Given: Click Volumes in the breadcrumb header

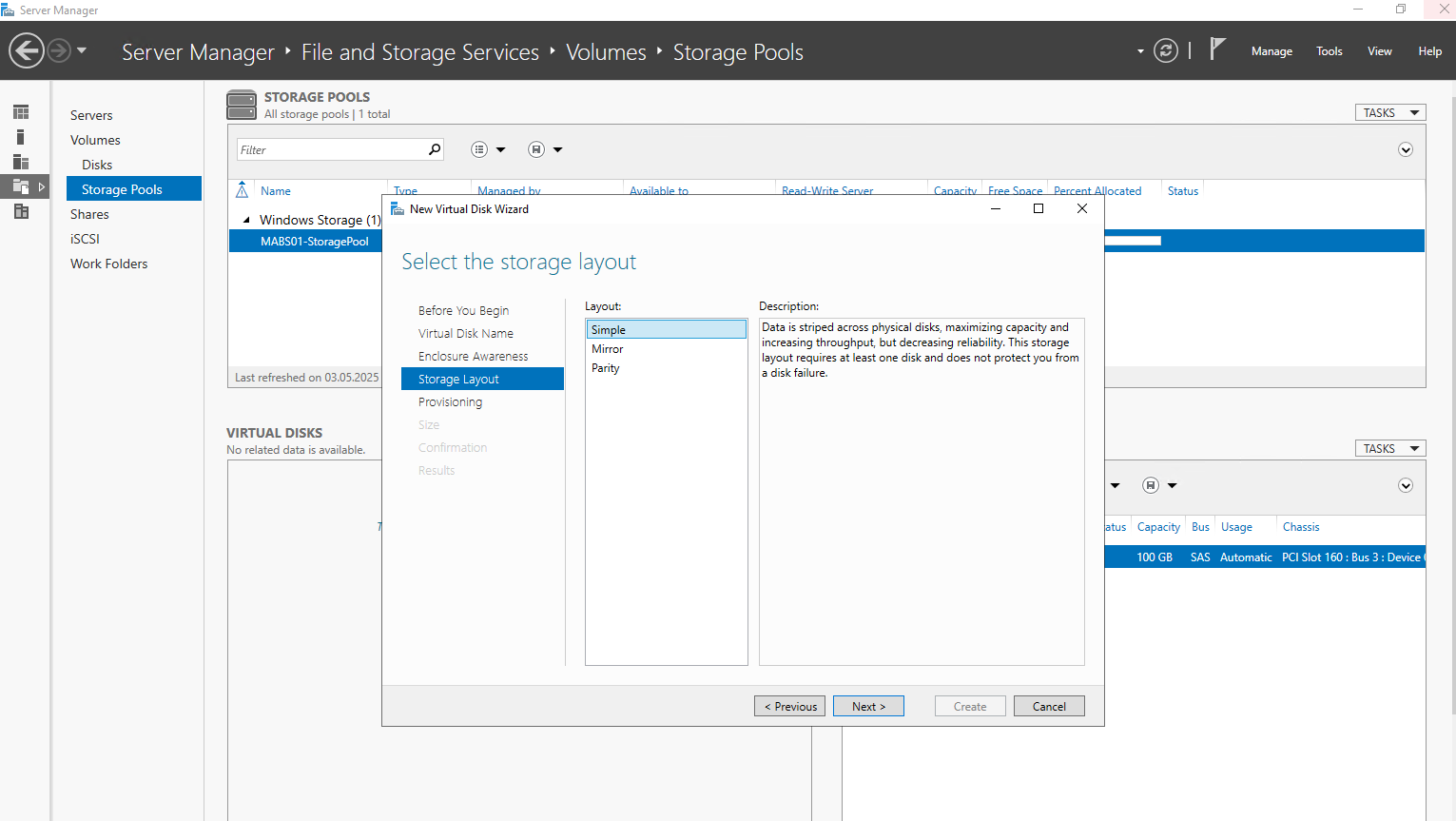Looking at the screenshot, I should pyautogui.click(x=606, y=52).
